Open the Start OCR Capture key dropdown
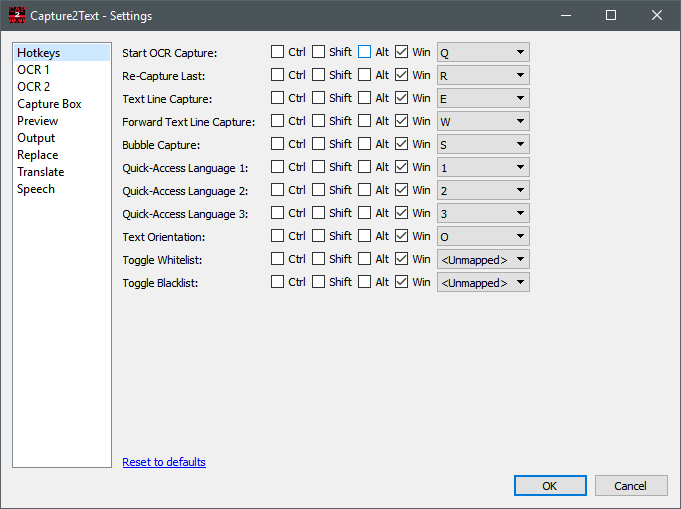The height and width of the screenshot is (509, 681). (x=483, y=52)
